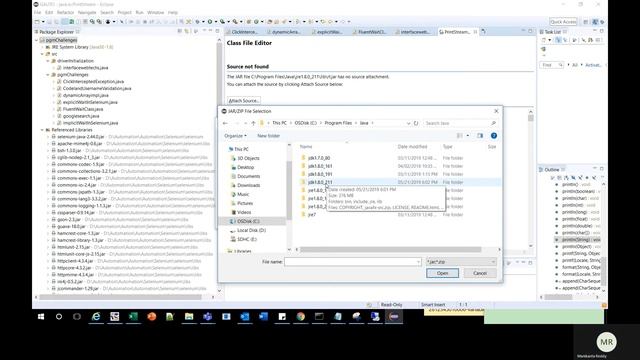Screen dimensions: 640x360
Task: Click the Cancel button in dialog
Action: (x=480, y=273)
